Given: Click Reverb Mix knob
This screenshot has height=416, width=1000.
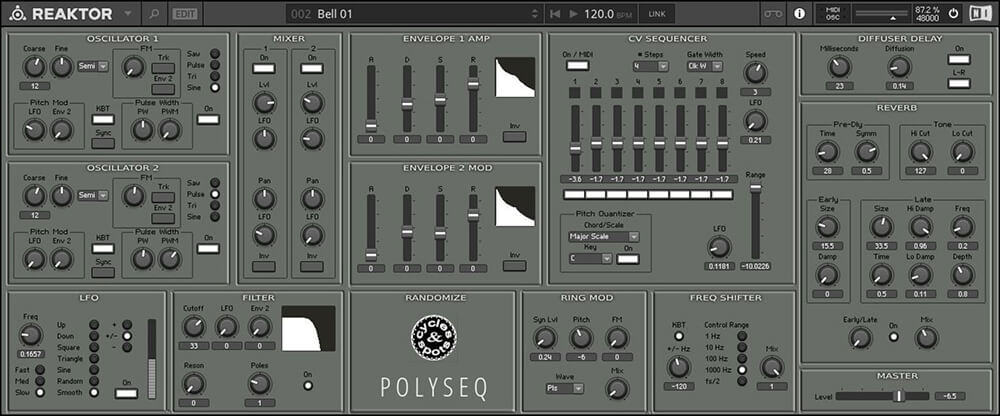Looking at the screenshot, I should pyautogui.click(x=927, y=338).
